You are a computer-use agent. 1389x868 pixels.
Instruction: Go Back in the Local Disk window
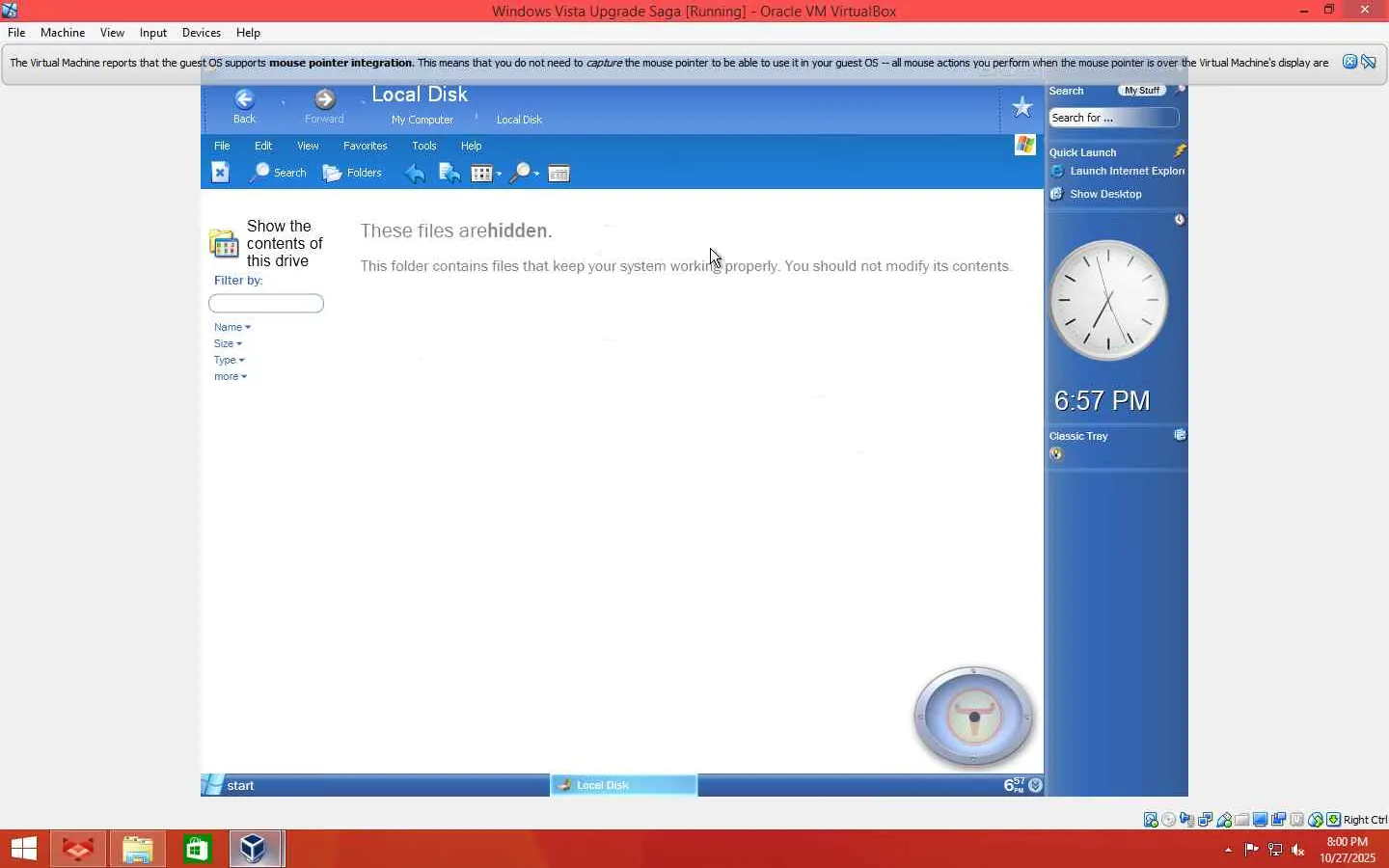pyautogui.click(x=245, y=105)
